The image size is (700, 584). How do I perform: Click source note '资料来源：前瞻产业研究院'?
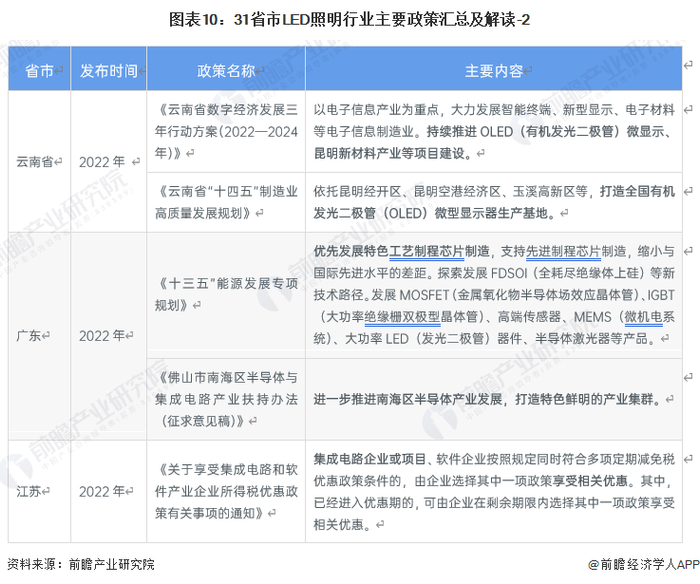pyautogui.click(x=81, y=564)
